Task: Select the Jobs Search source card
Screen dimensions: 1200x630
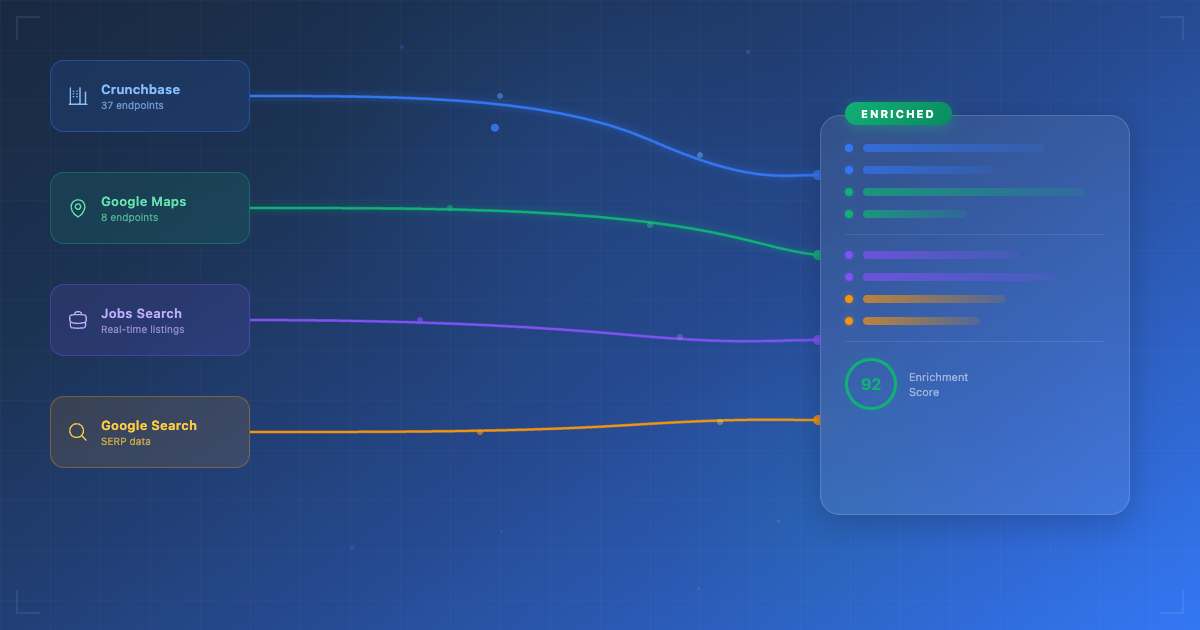Action: tap(150, 320)
